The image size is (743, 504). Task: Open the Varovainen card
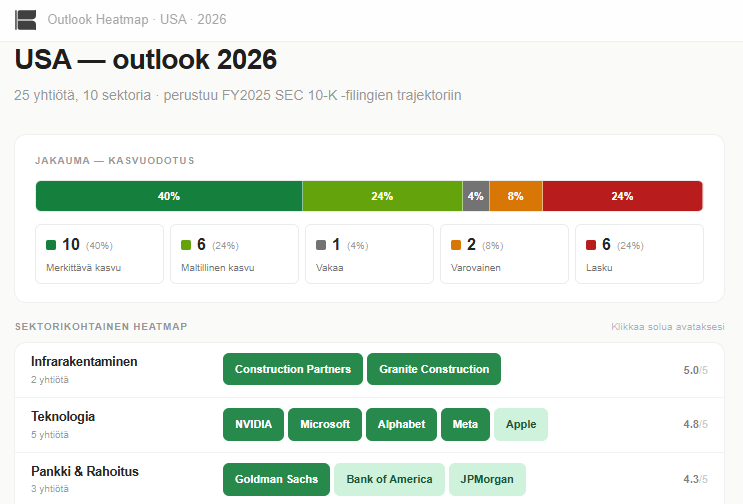[505, 254]
